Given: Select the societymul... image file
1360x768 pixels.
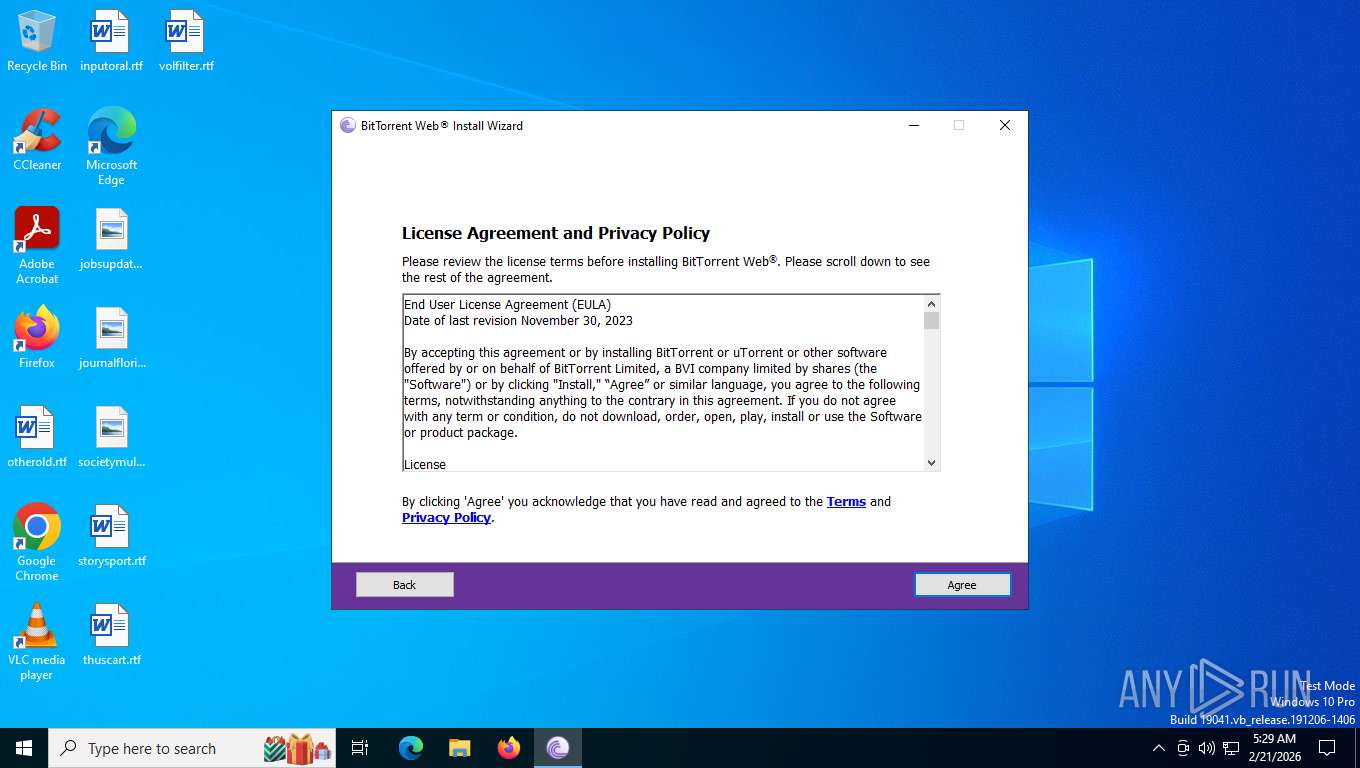Looking at the screenshot, I should point(111,437).
